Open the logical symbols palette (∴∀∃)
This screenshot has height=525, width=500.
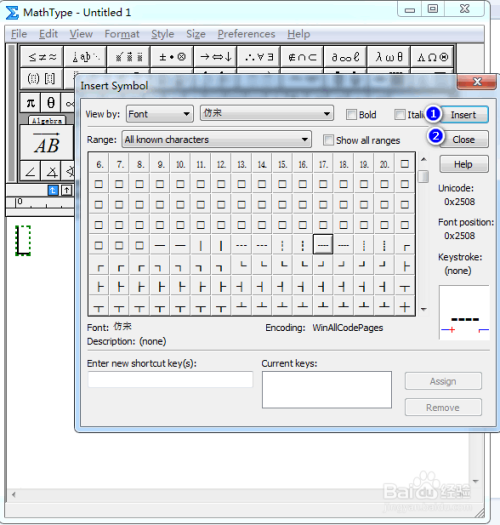(x=259, y=57)
